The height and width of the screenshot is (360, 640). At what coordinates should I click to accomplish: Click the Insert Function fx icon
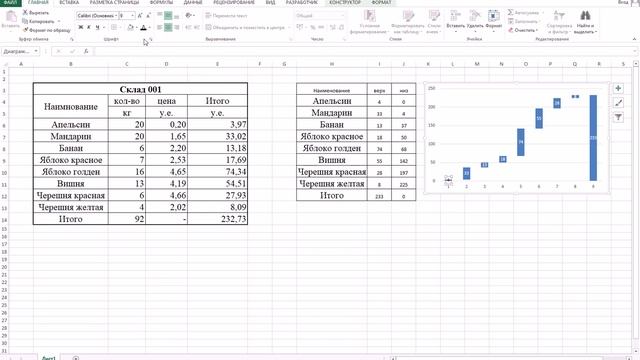[86, 51]
